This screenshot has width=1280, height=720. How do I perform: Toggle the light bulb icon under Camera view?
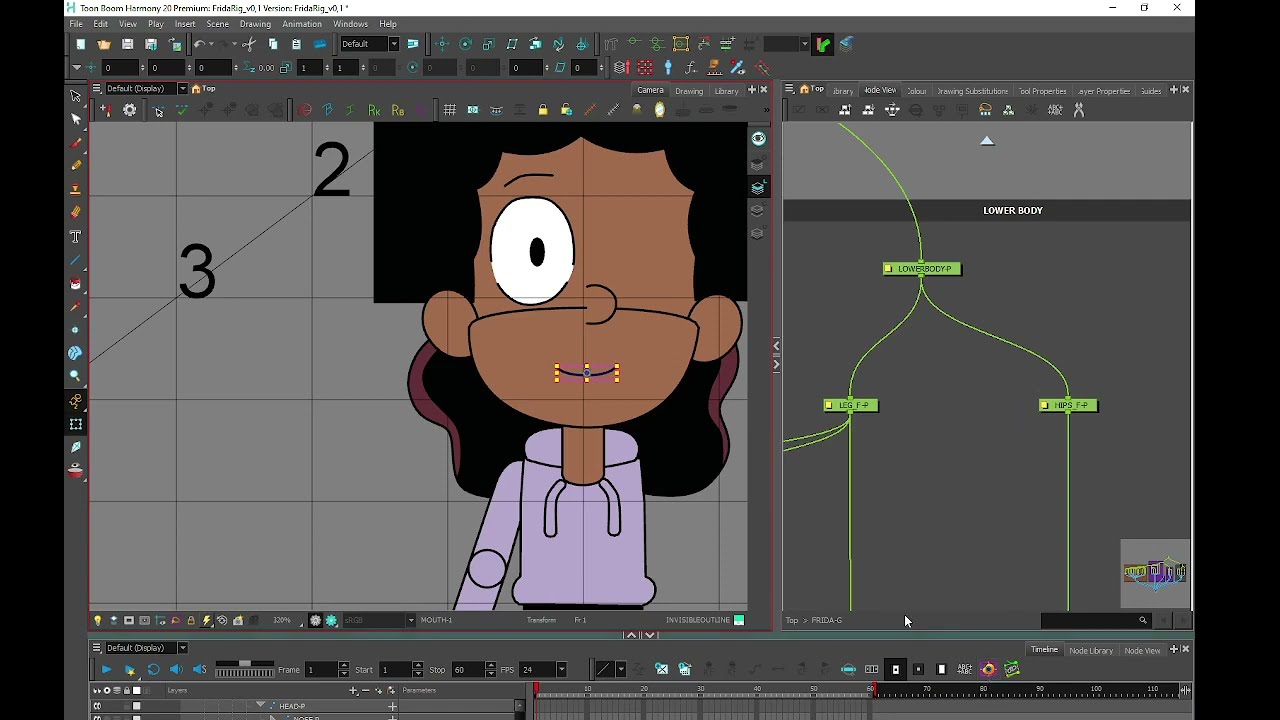coord(98,621)
